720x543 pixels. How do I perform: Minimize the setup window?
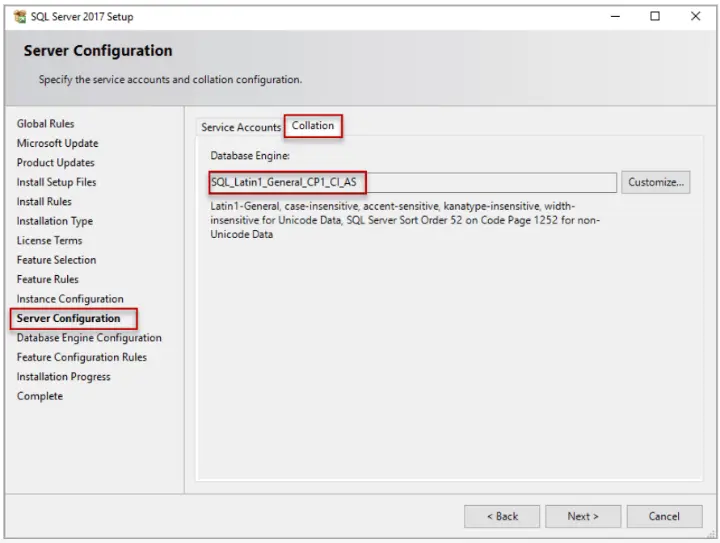tap(615, 17)
